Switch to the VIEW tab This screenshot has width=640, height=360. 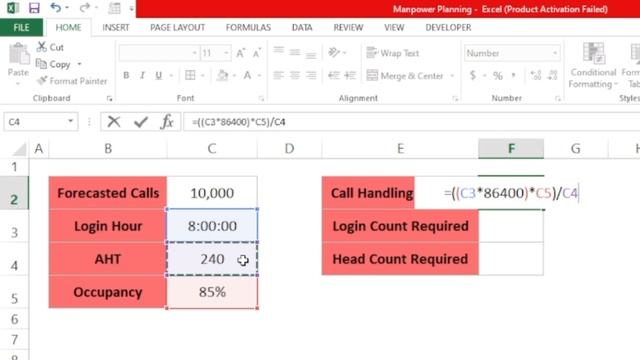(x=394, y=27)
